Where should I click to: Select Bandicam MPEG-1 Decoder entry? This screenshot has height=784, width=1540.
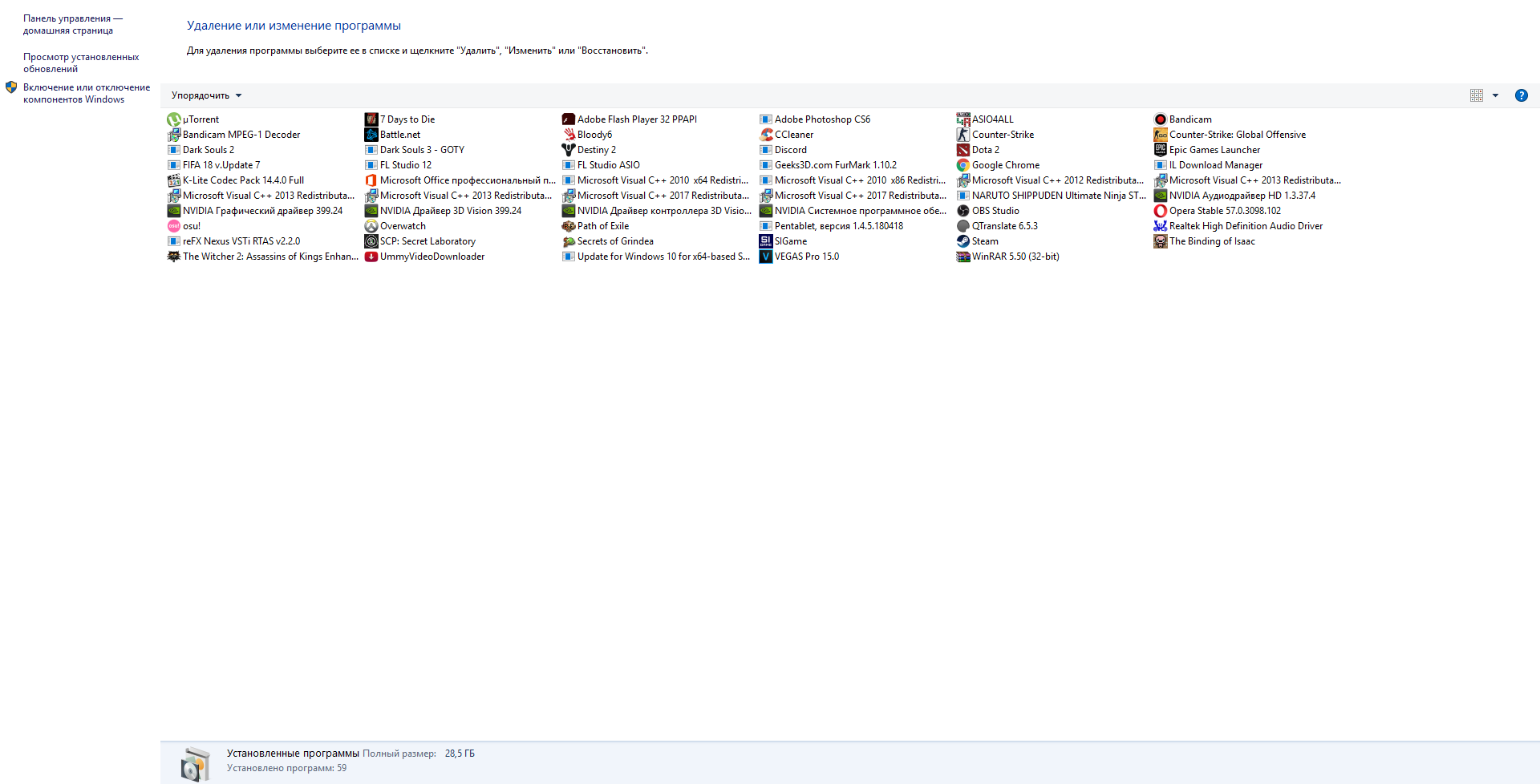pos(233,135)
